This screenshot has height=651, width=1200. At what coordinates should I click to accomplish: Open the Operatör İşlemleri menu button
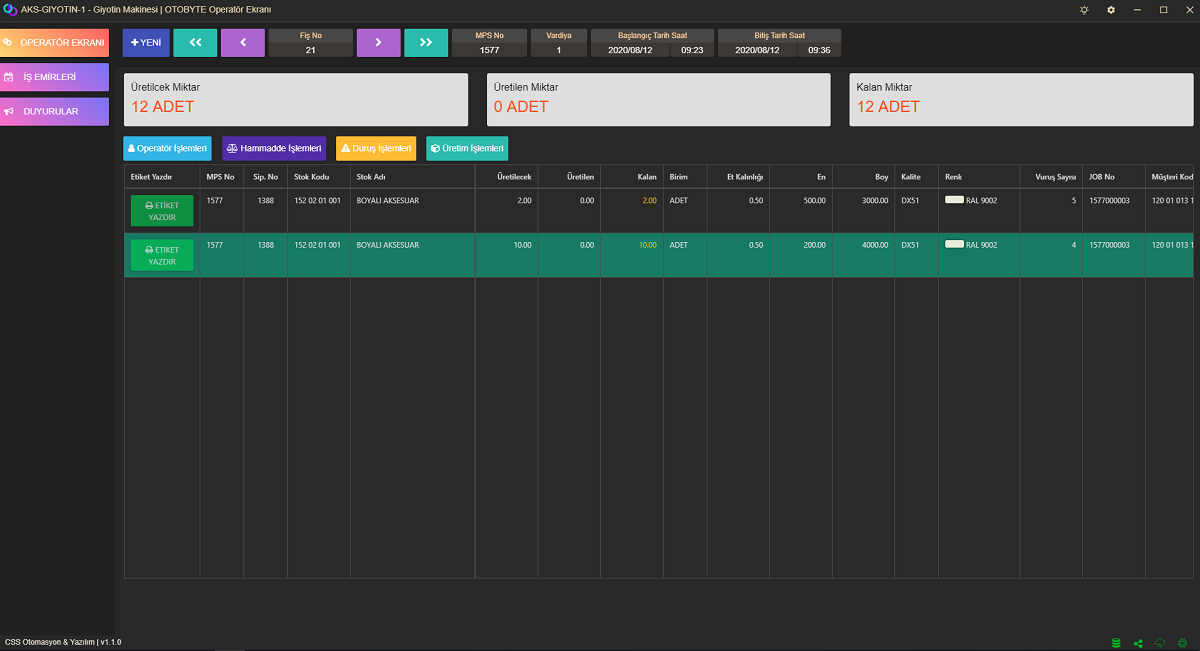tap(168, 149)
